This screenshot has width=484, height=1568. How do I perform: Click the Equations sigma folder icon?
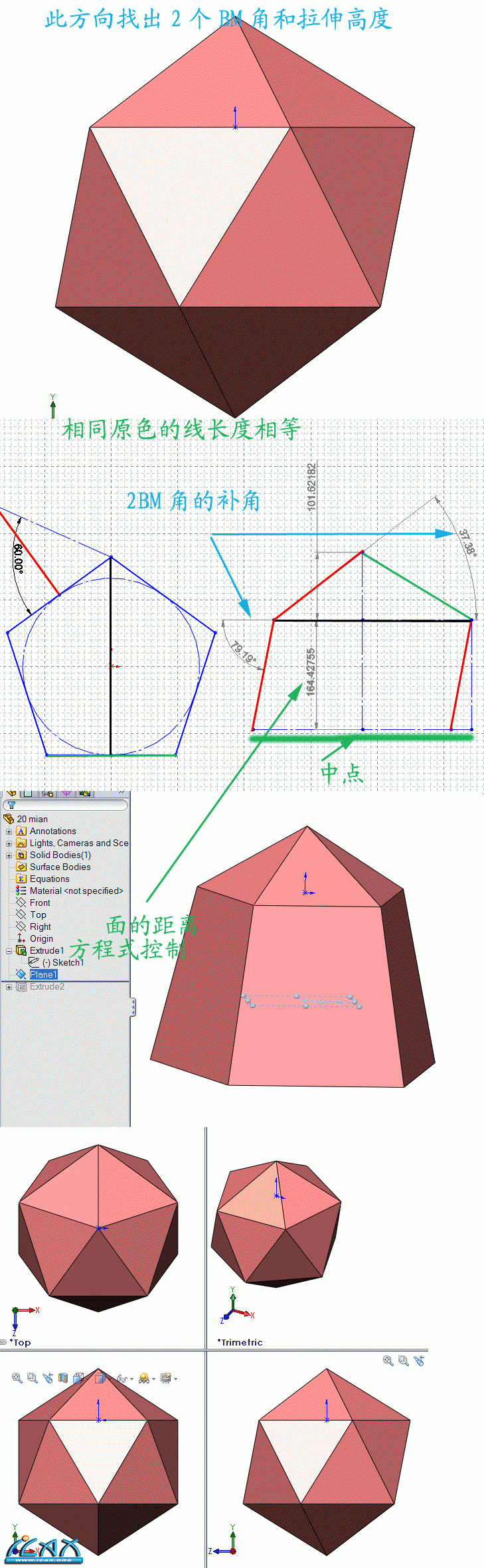(x=21, y=879)
